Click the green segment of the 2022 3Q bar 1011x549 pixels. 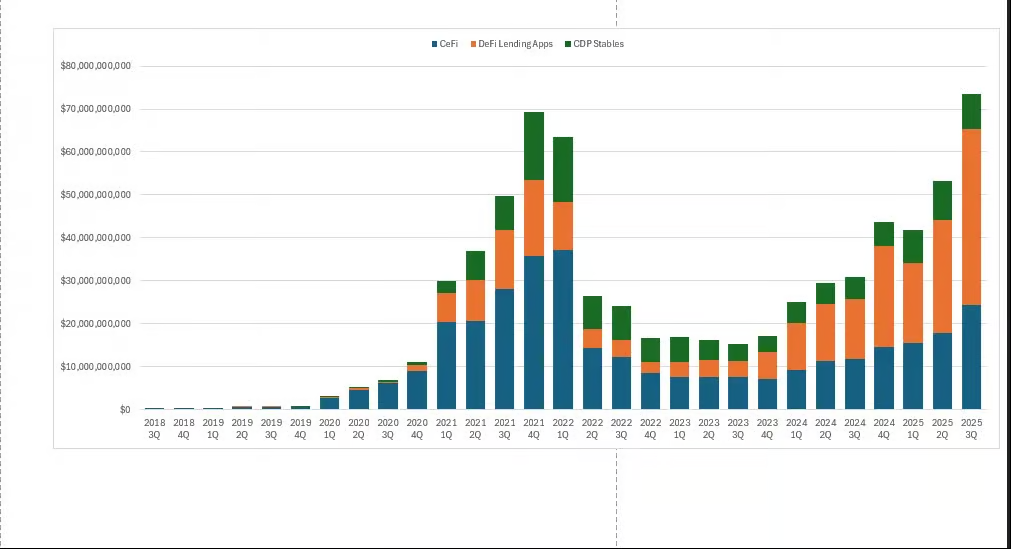tap(622, 323)
